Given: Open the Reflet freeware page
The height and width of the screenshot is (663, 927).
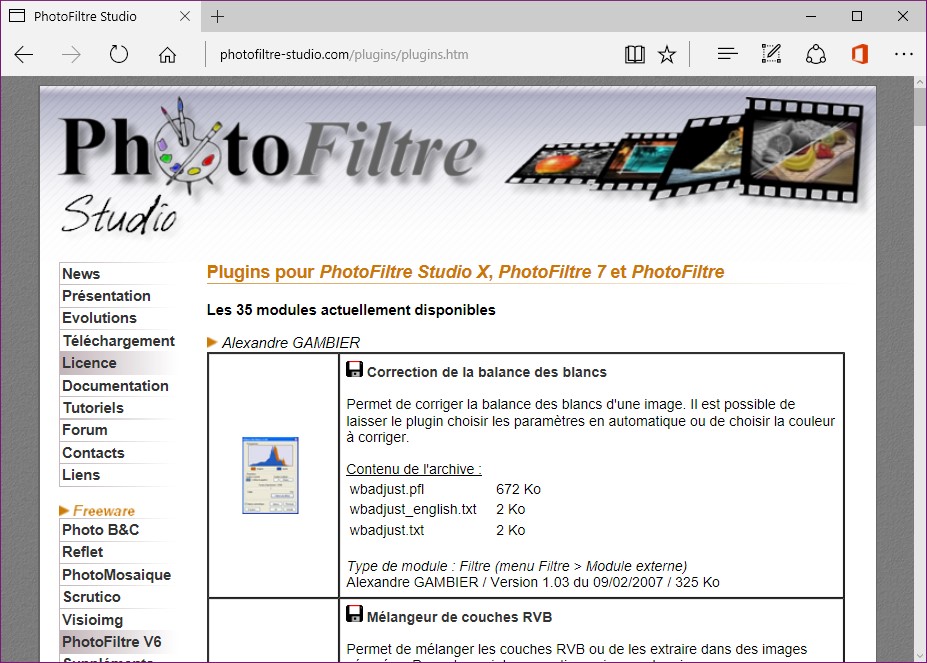Looking at the screenshot, I should click(x=83, y=551).
